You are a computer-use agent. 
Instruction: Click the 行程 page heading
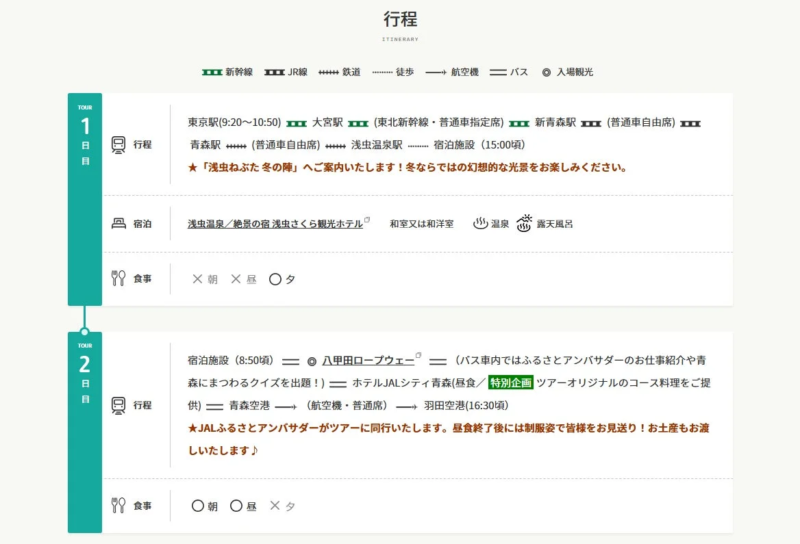(x=401, y=19)
